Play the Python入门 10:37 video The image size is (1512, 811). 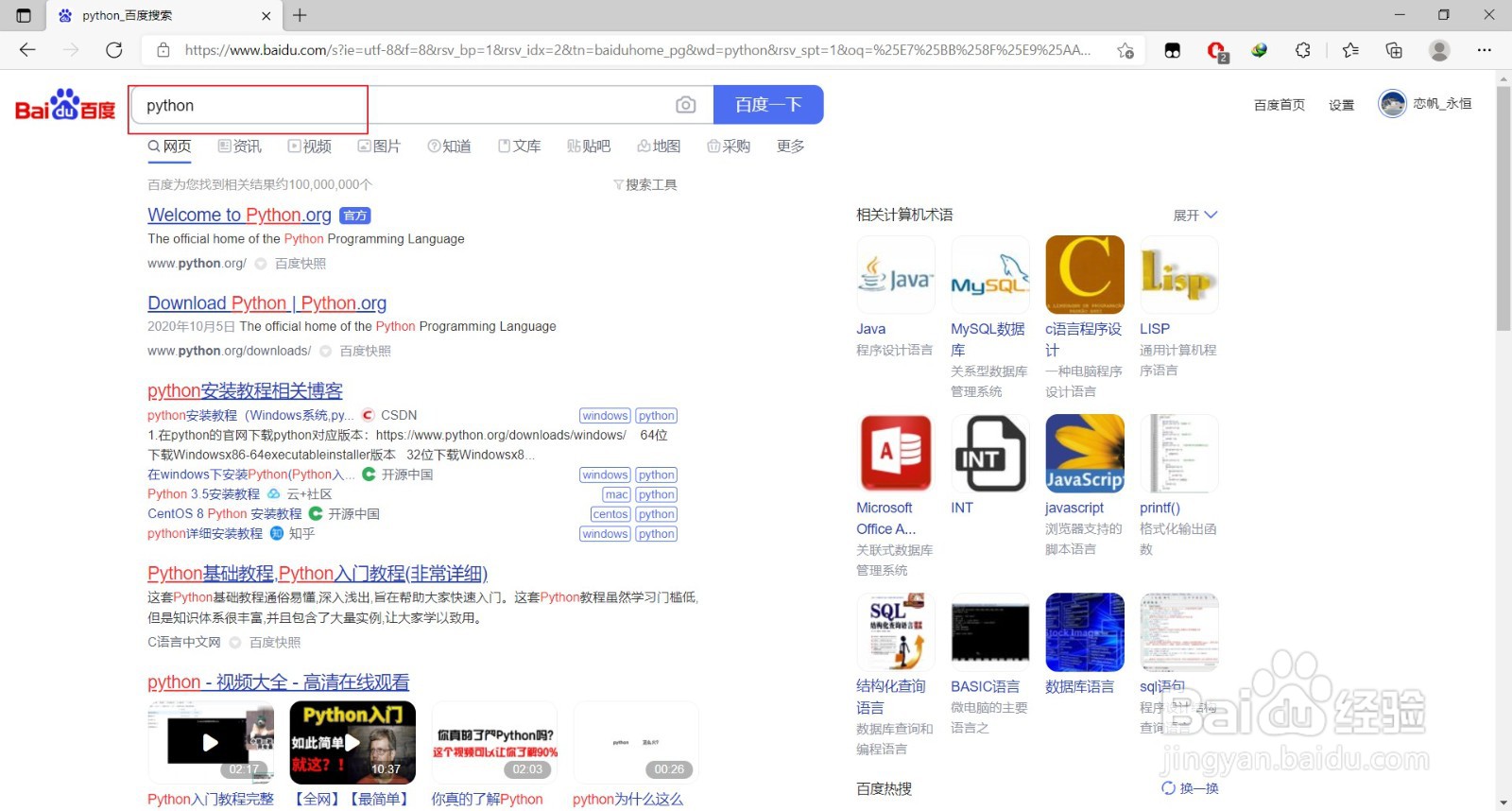point(352,742)
